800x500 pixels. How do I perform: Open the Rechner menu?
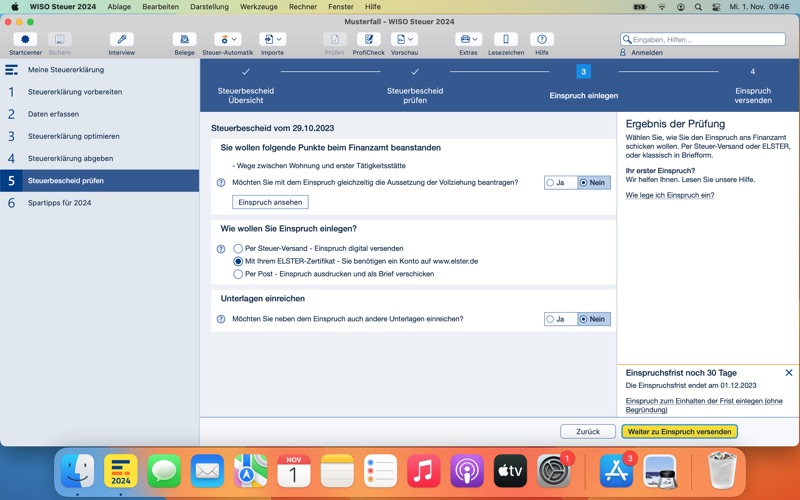point(303,7)
